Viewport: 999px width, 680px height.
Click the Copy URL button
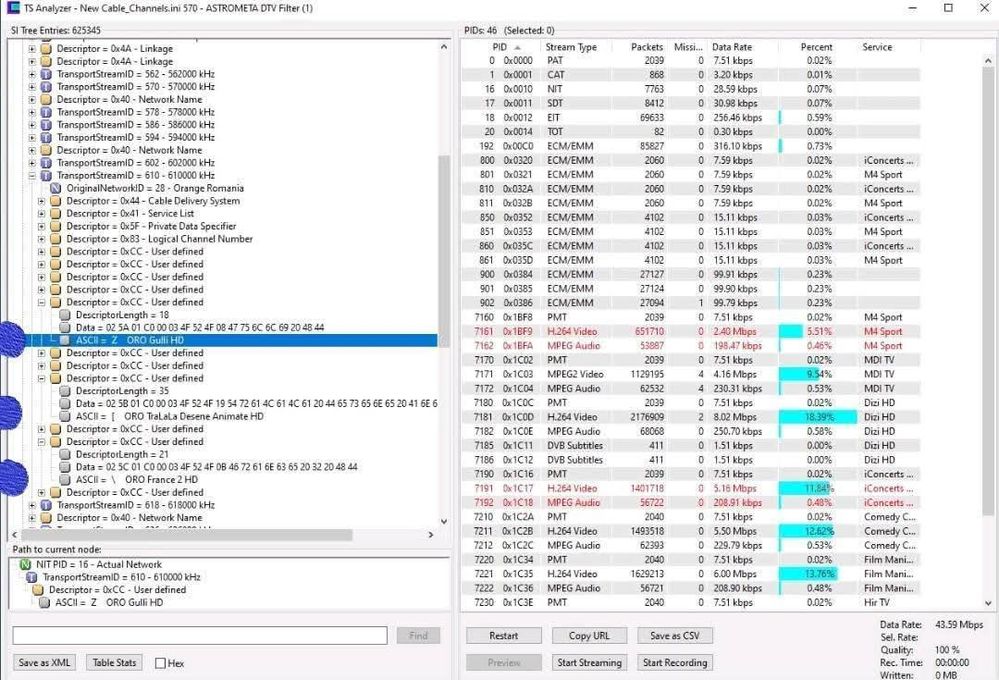pyautogui.click(x=589, y=636)
